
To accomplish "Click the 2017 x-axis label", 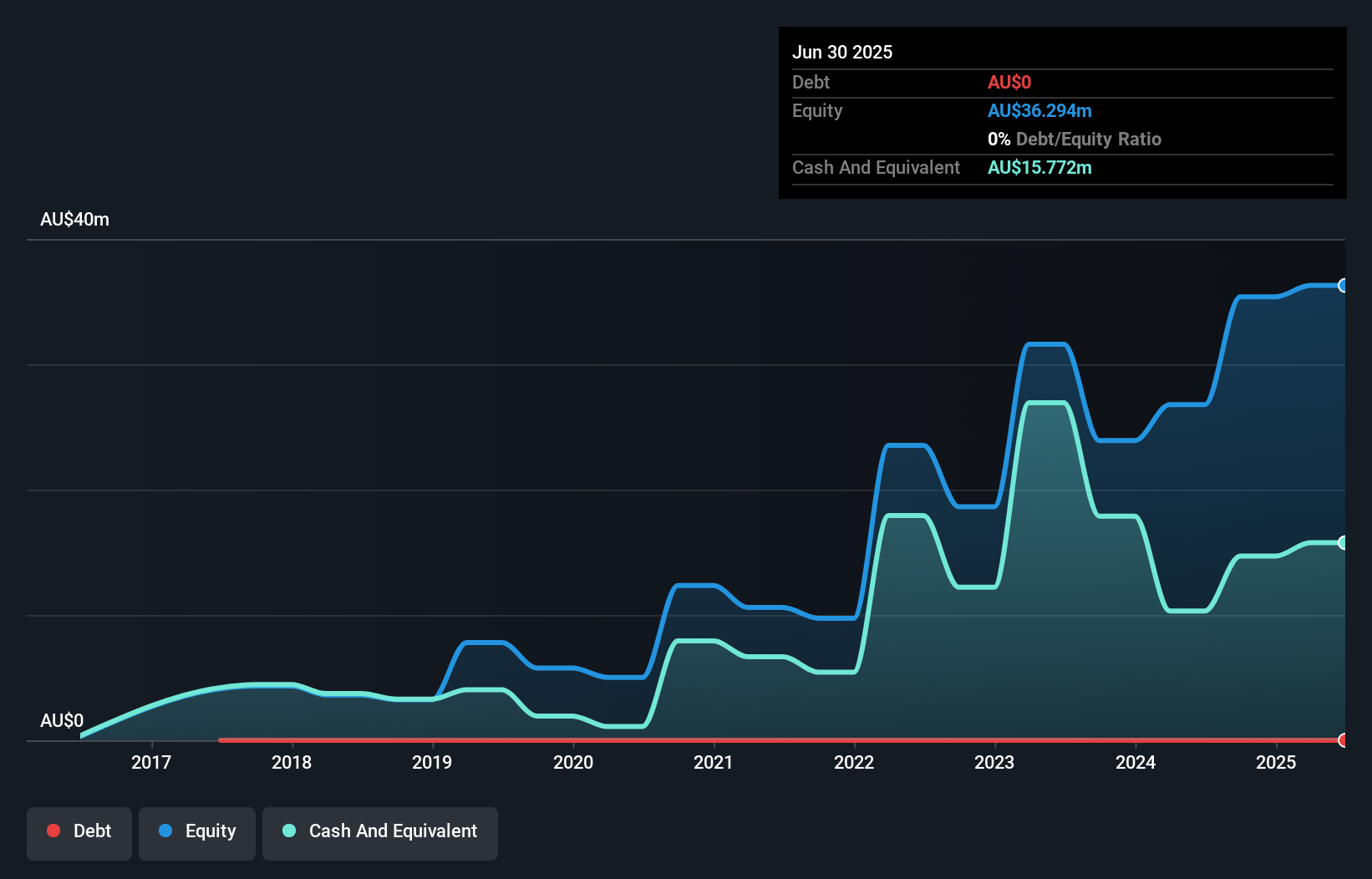I will pyautogui.click(x=151, y=762).
